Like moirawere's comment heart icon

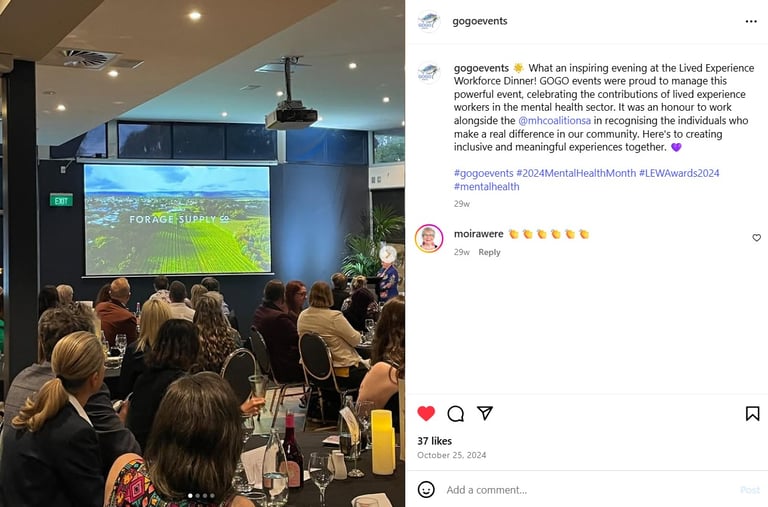[757, 238]
